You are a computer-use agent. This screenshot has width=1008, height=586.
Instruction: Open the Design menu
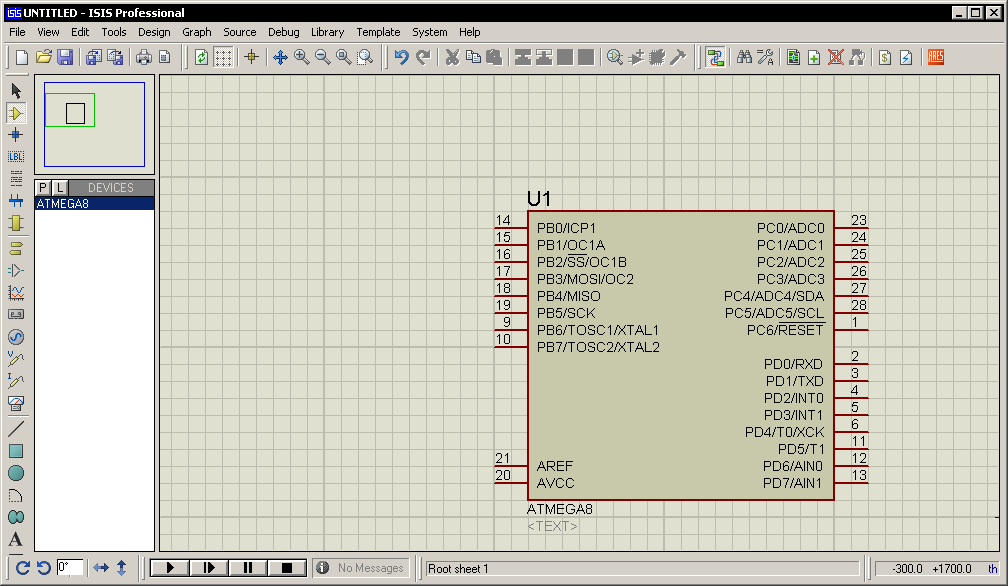pos(154,32)
